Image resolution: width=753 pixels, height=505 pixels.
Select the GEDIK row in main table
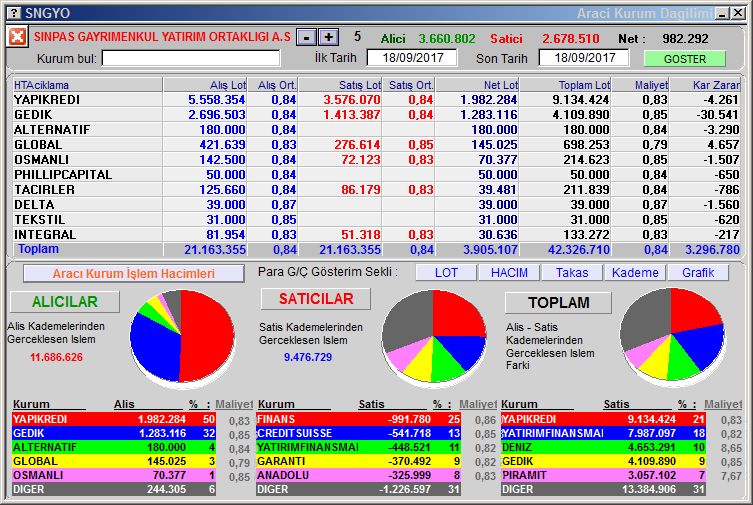click(x=376, y=115)
